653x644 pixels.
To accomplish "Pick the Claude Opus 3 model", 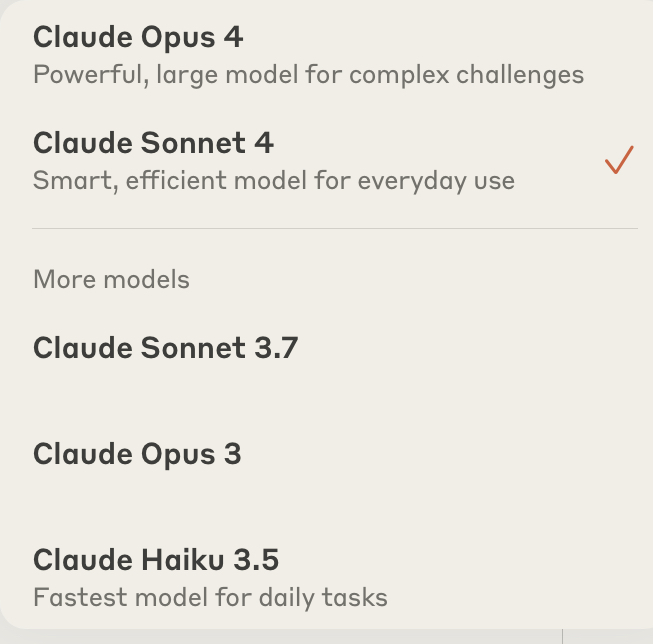I will point(326,454).
